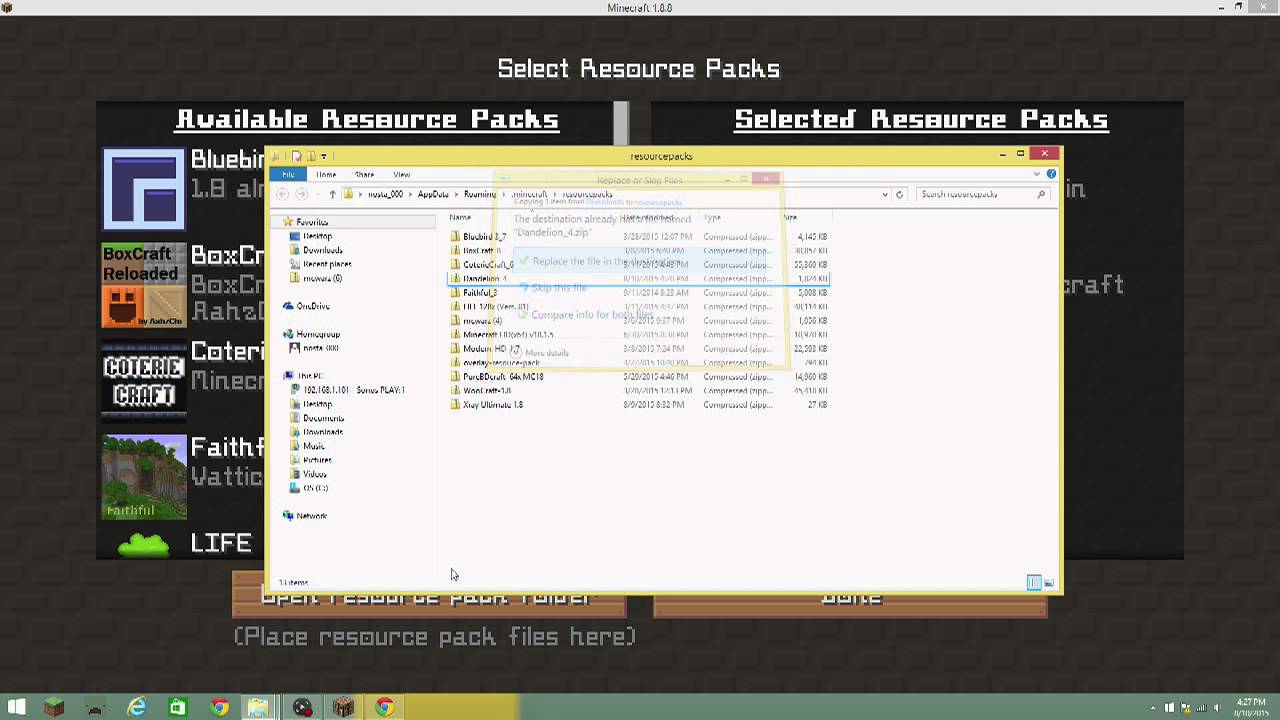Open the Share ribbon tab
This screenshot has height=720, width=1280.
coord(364,174)
